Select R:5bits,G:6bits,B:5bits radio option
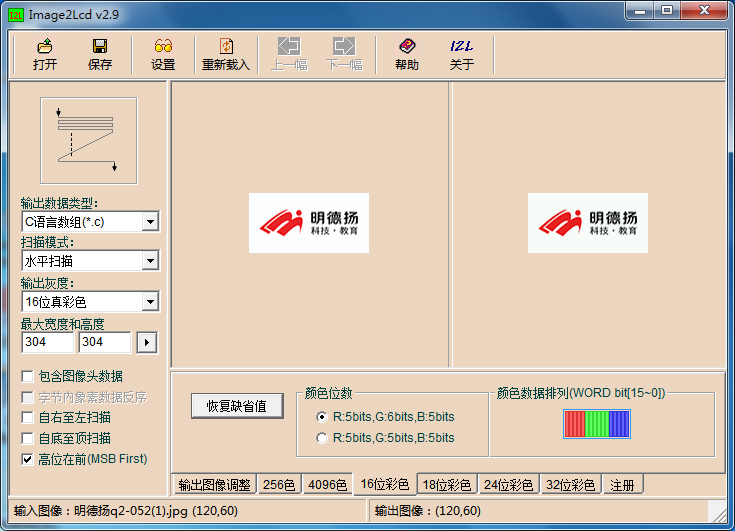The image size is (735, 531). (x=322, y=417)
